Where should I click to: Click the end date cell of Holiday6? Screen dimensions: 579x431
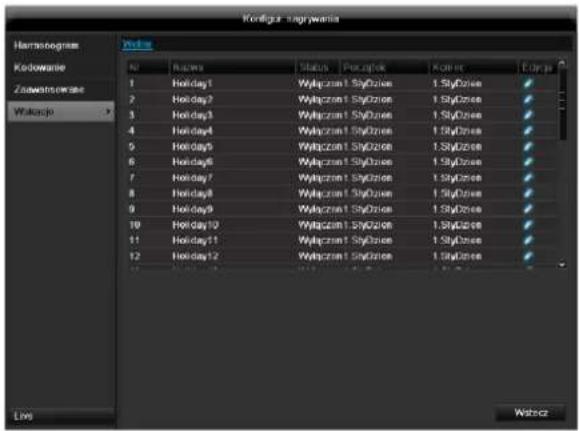pos(457,162)
